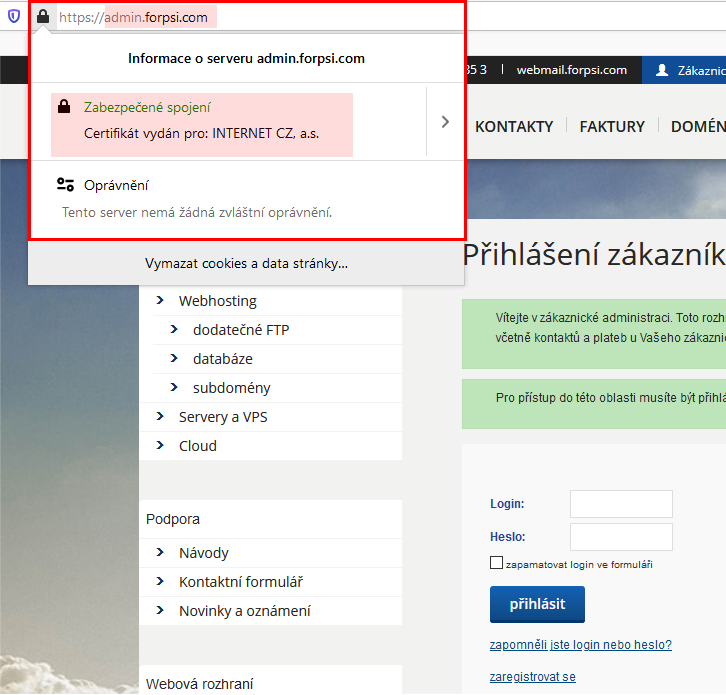Open the Webhosting sidebar link

click(x=218, y=301)
